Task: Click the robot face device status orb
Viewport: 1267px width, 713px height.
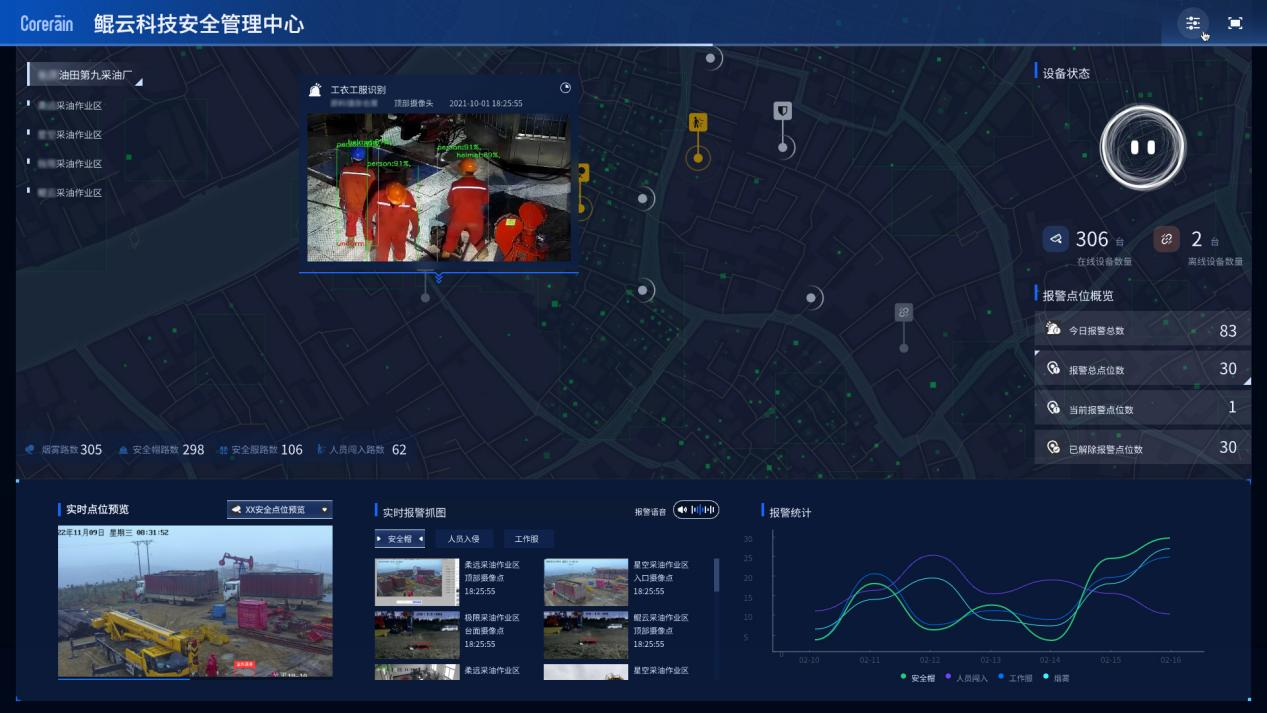Action: (x=1142, y=147)
